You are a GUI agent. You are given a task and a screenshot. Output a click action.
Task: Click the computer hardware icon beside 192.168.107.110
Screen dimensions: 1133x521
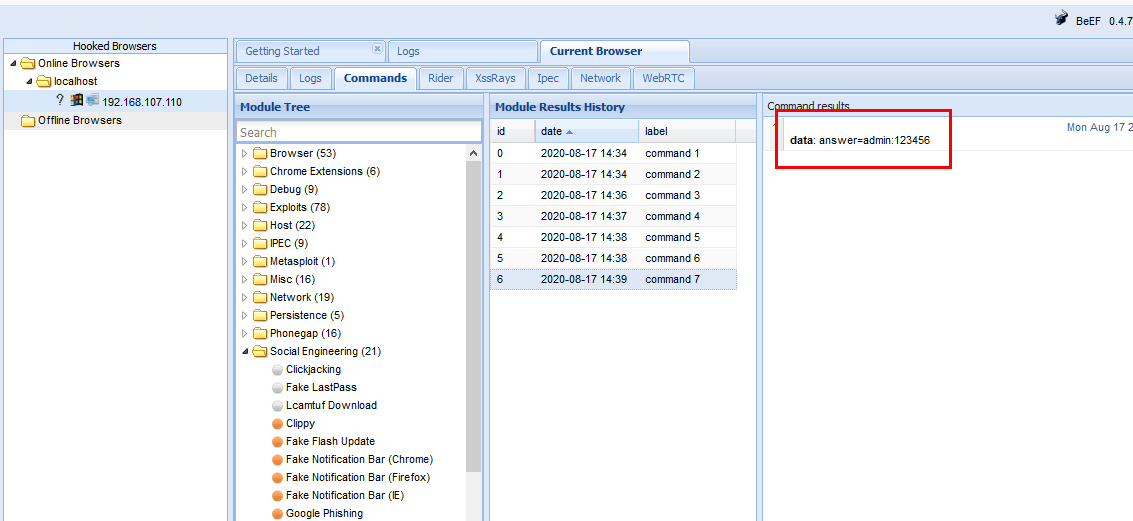click(92, 100)
